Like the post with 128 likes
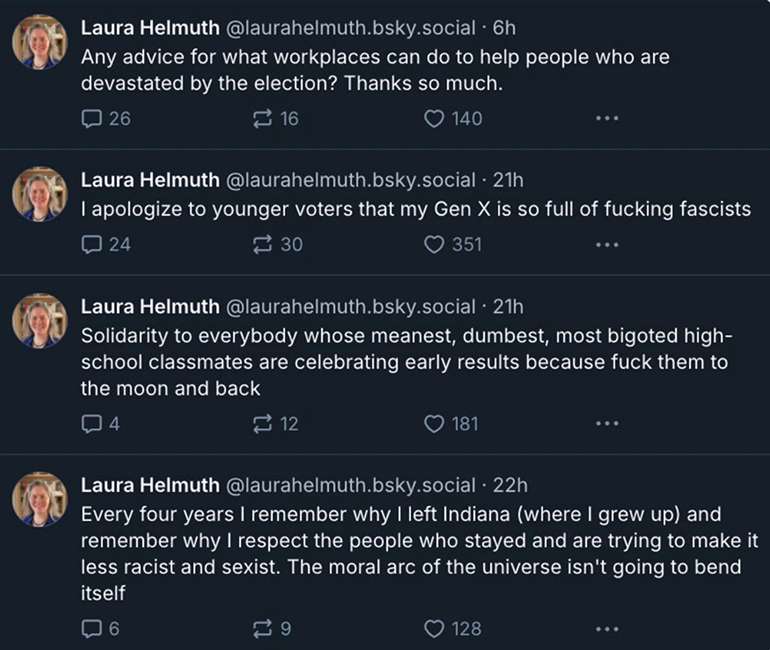770x650 pixels. (x=435, y=628)
